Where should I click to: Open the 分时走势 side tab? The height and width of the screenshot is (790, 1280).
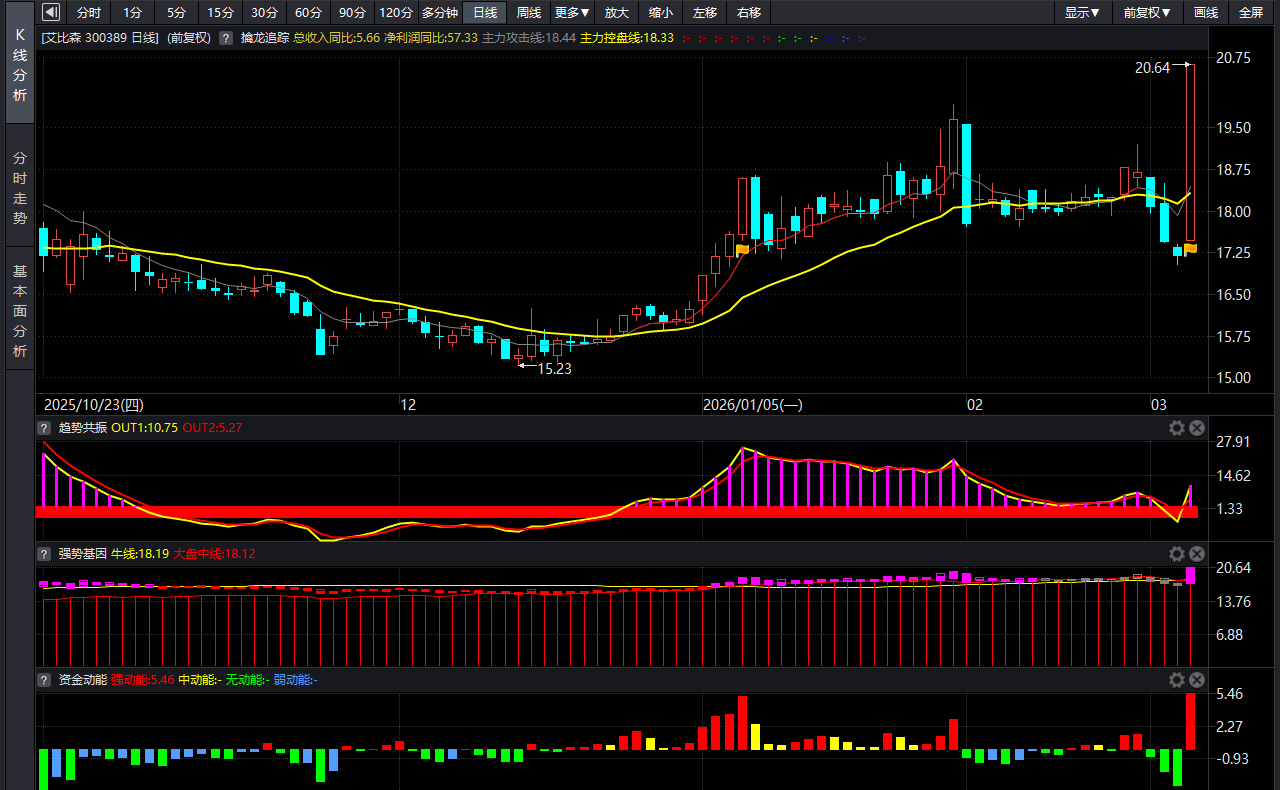20,187
